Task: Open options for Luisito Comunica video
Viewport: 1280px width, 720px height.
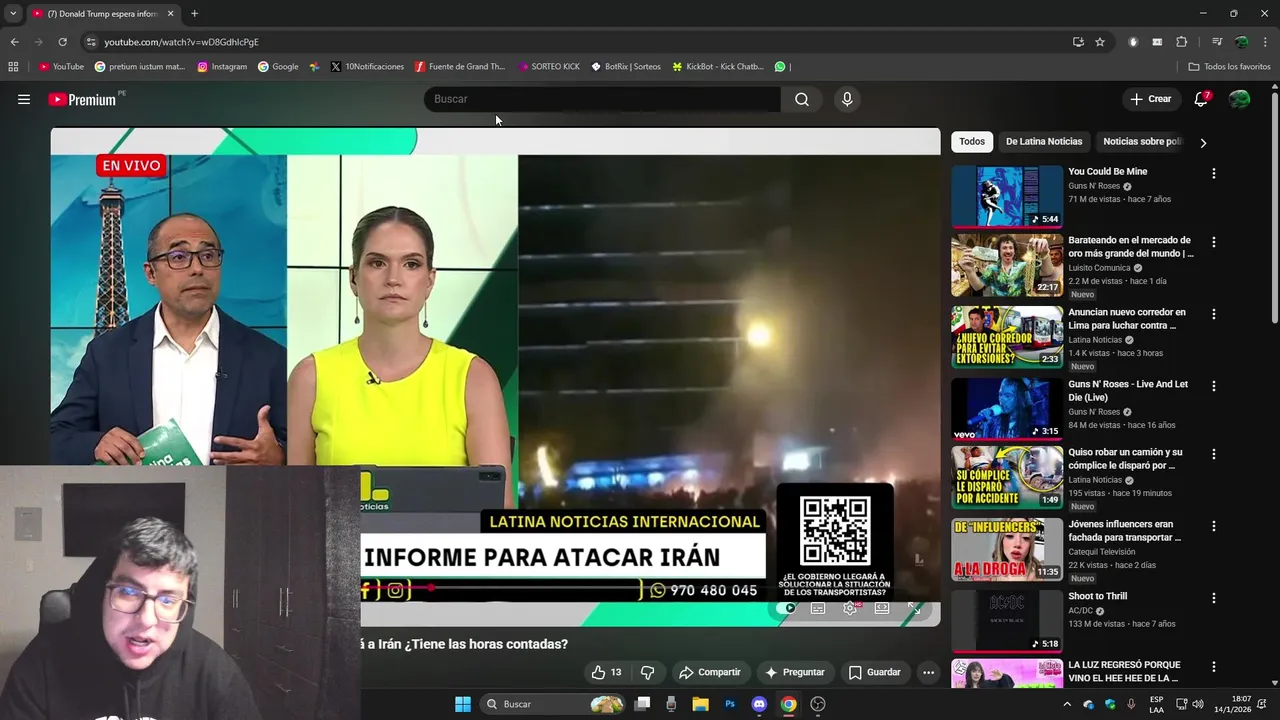Action: pos(1214,242)
